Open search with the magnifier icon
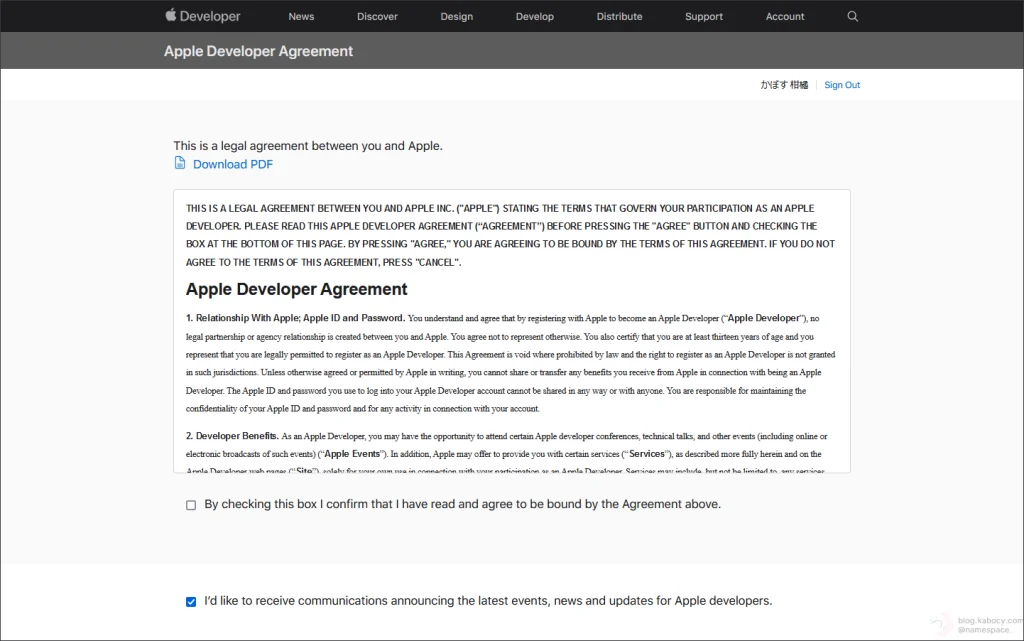The image size is (1024, 641). (x=853, y=16)
